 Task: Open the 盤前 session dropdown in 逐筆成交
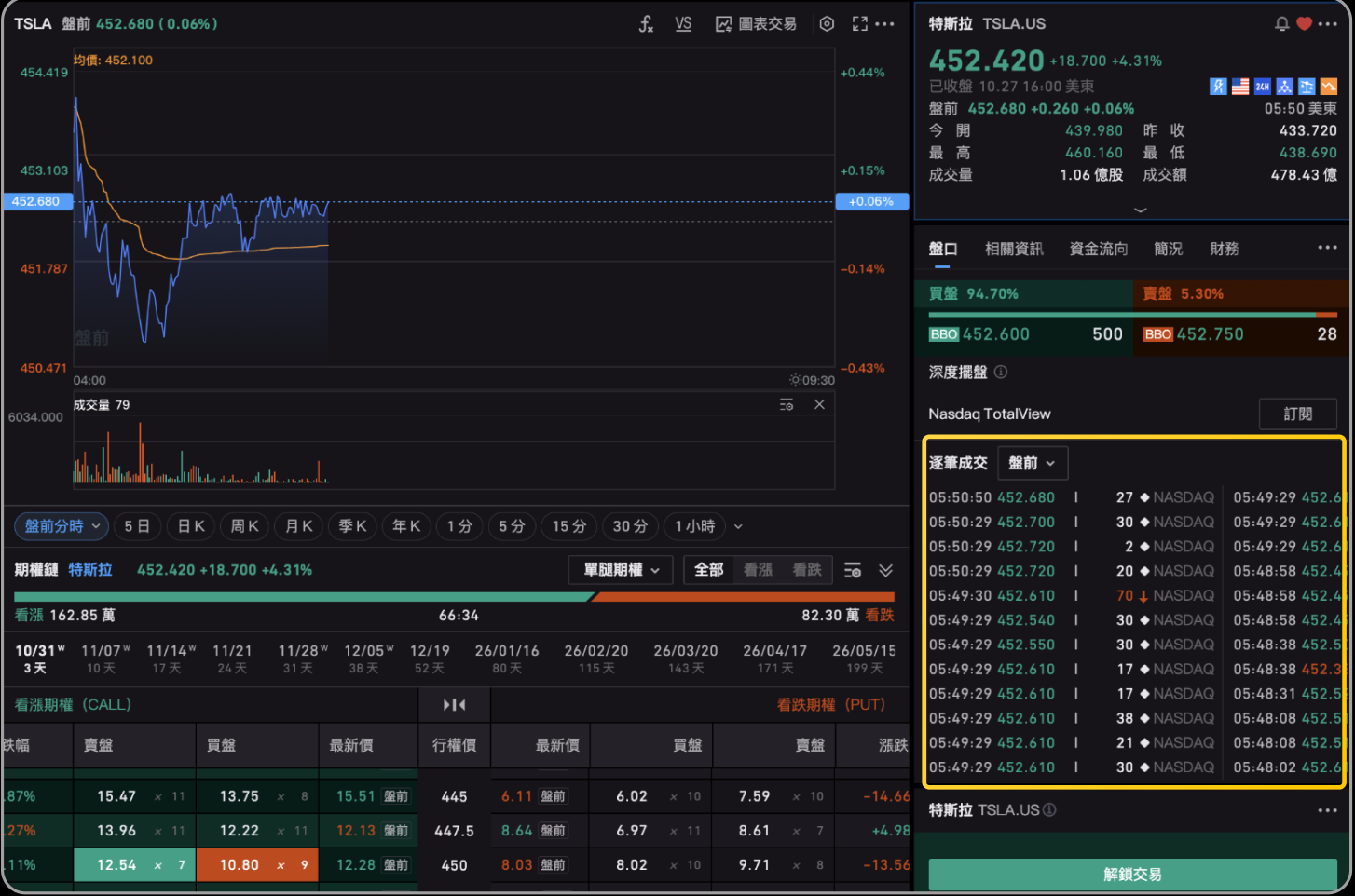1032,463
